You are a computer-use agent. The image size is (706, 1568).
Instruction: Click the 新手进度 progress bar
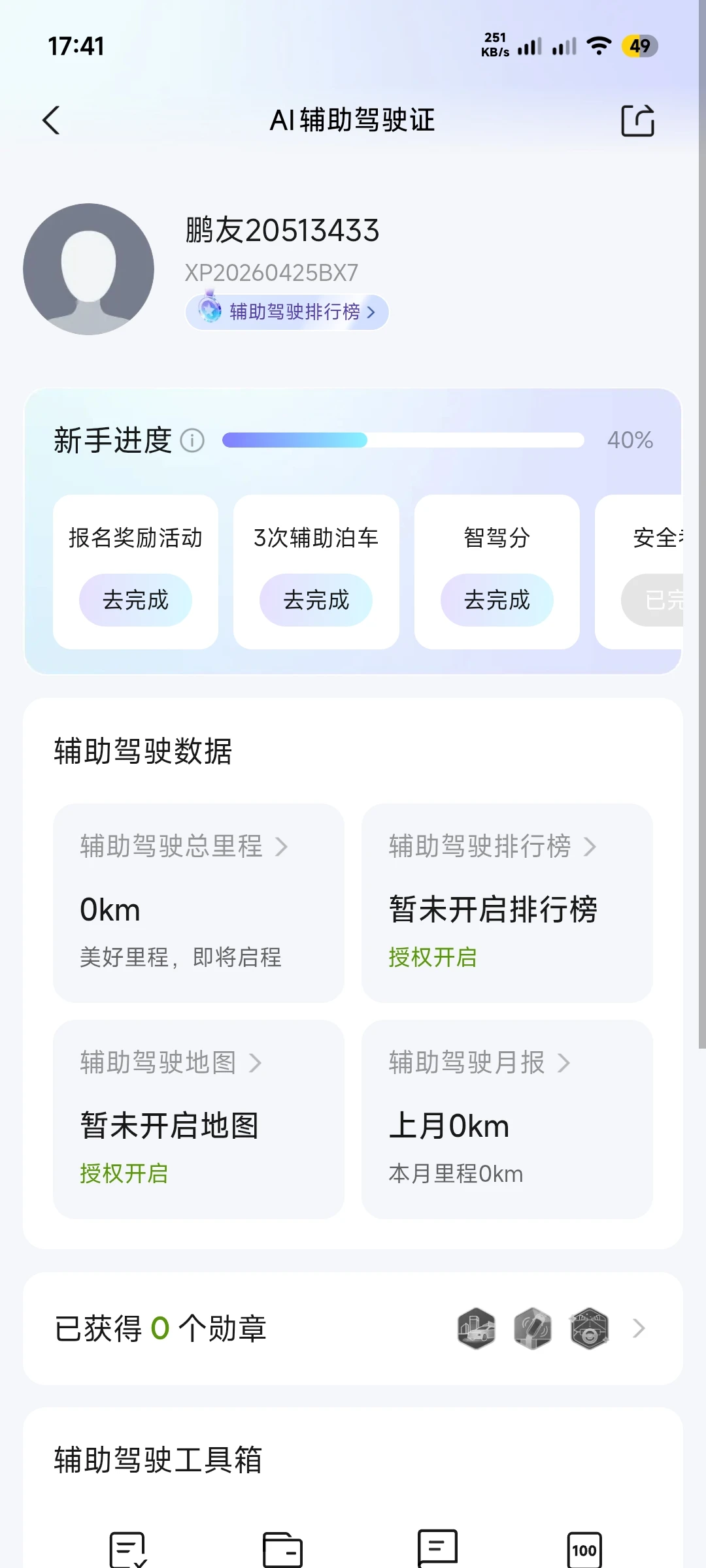tap(403, 440)
